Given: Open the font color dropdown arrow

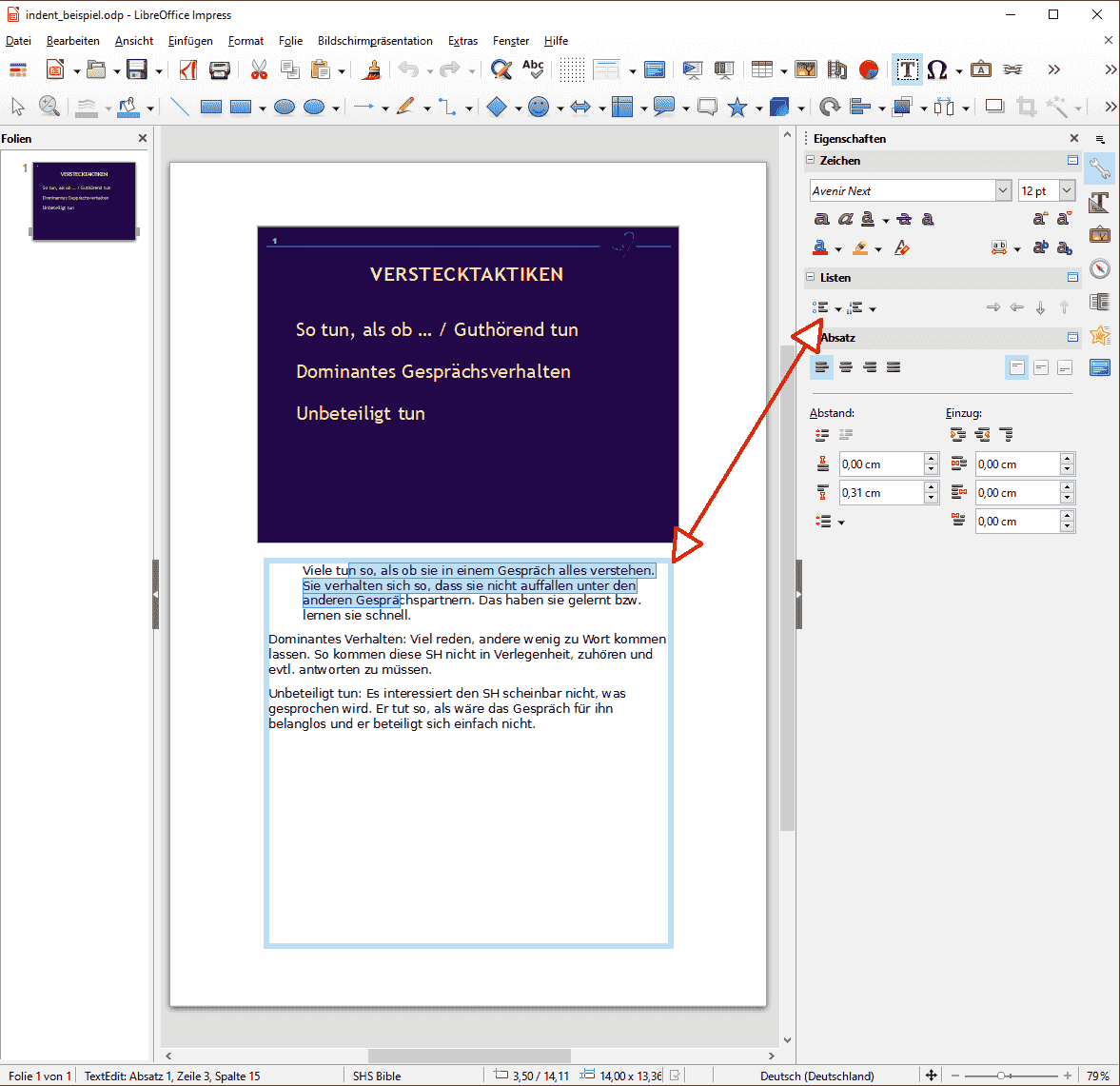Looking at the screenshot, I should point(838,249).
